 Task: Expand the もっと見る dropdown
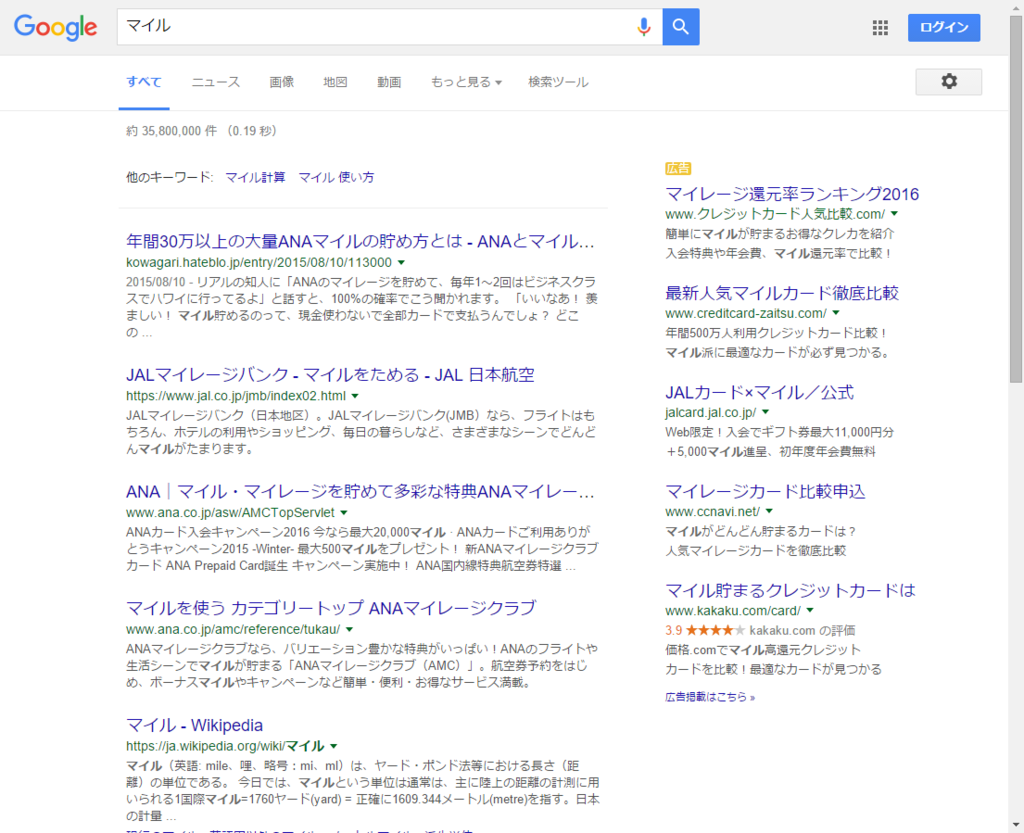(x=466, y=82)
